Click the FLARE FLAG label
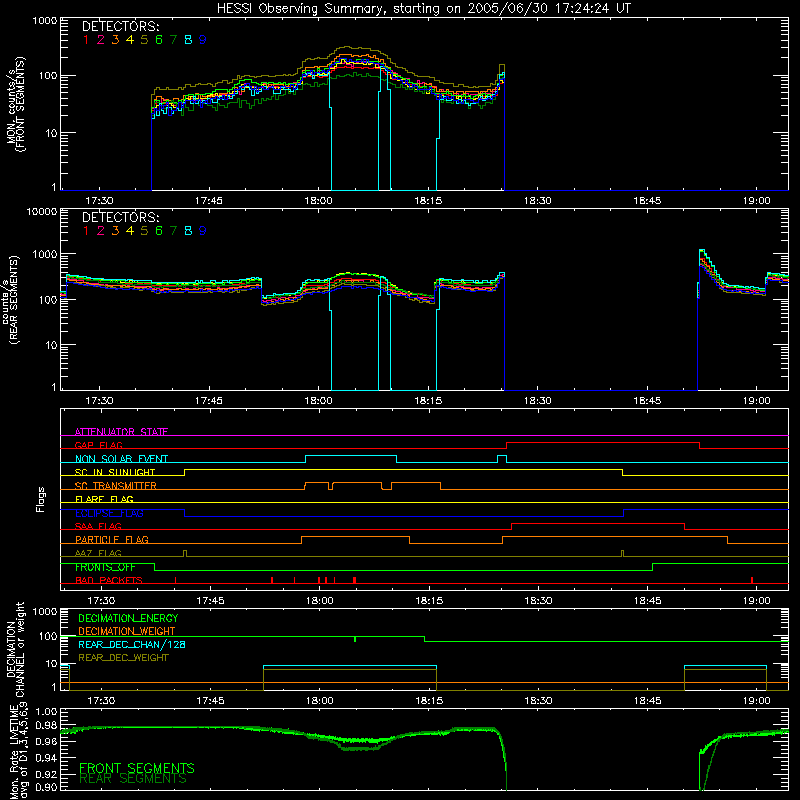This screenshot has width=800, height=800. (104, 499)
